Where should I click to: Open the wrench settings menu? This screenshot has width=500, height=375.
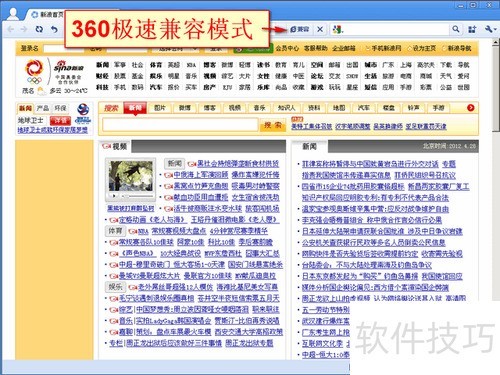pyautogui.click(x=490, y=29)
